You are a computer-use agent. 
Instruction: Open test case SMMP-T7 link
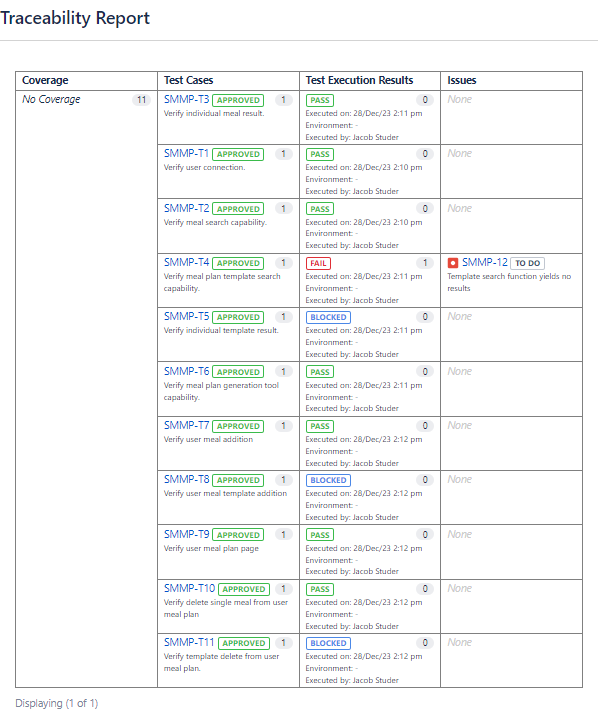coord(186,426)
